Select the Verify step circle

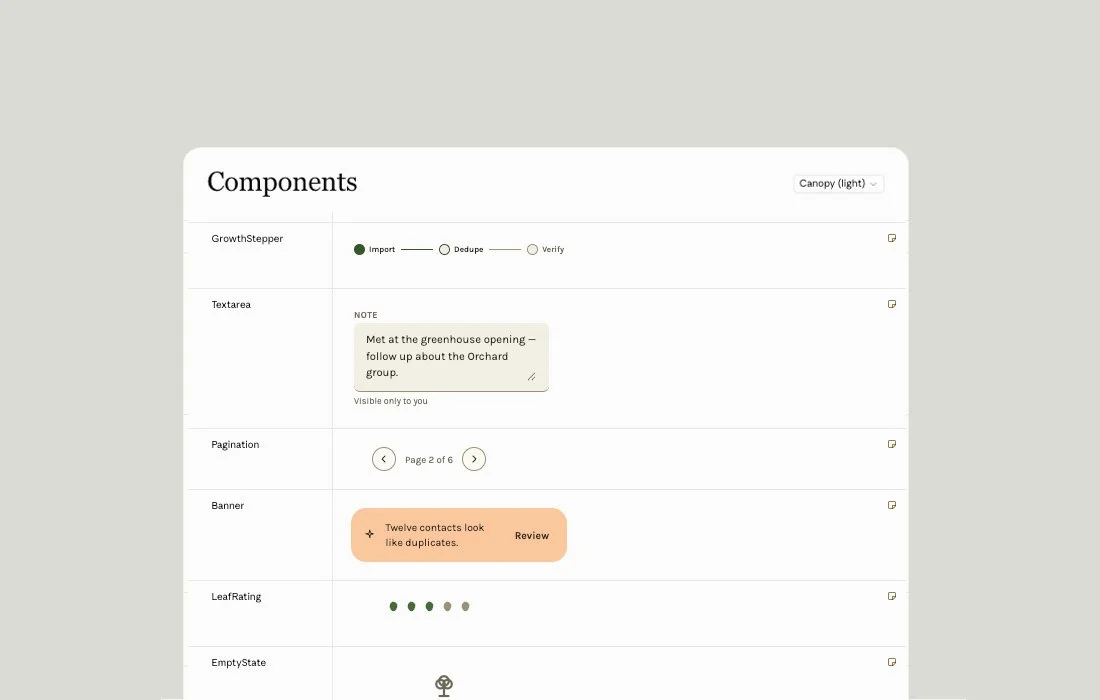pos(532,250)
